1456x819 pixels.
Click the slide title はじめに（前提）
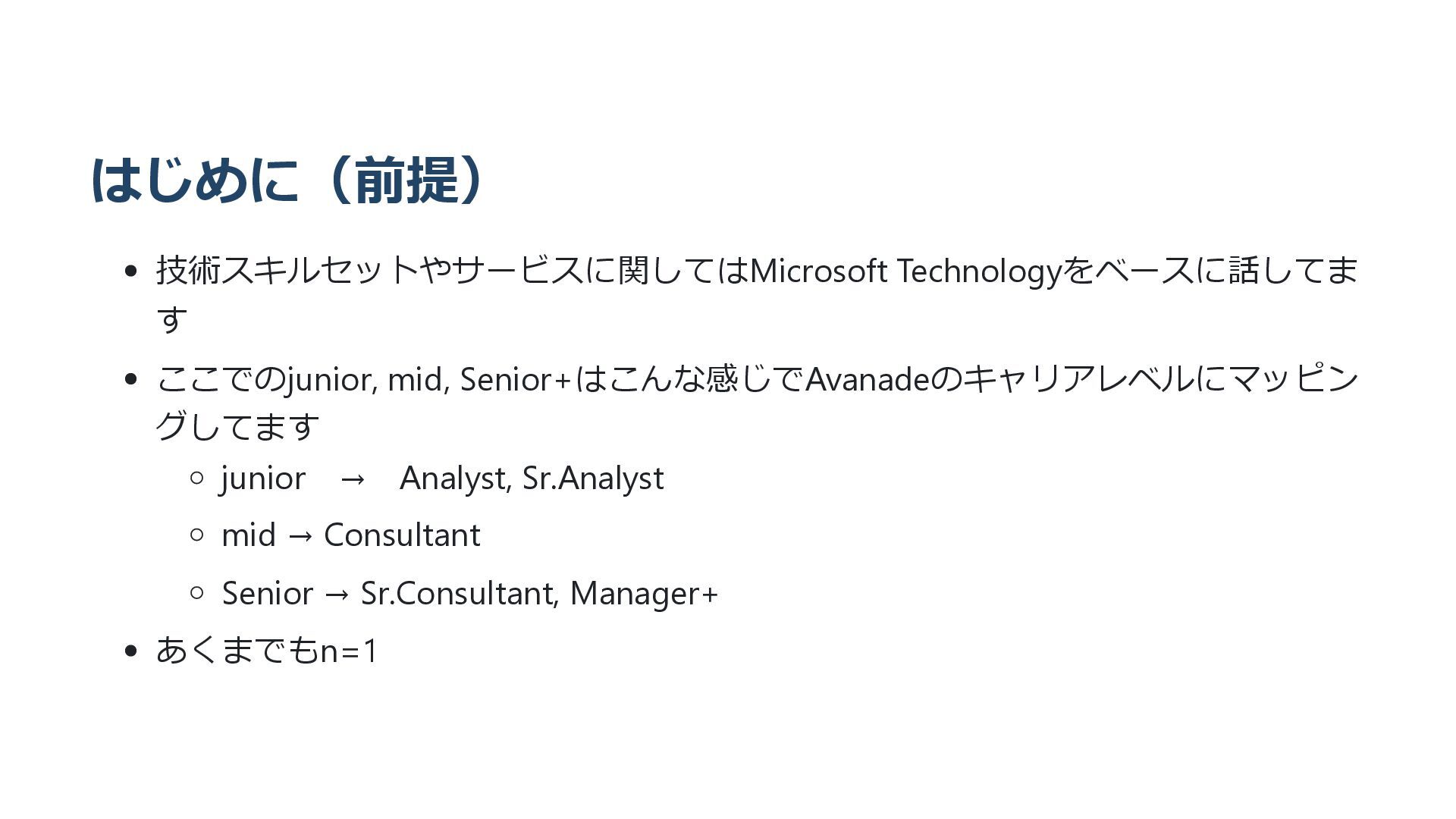coord(288,180)
